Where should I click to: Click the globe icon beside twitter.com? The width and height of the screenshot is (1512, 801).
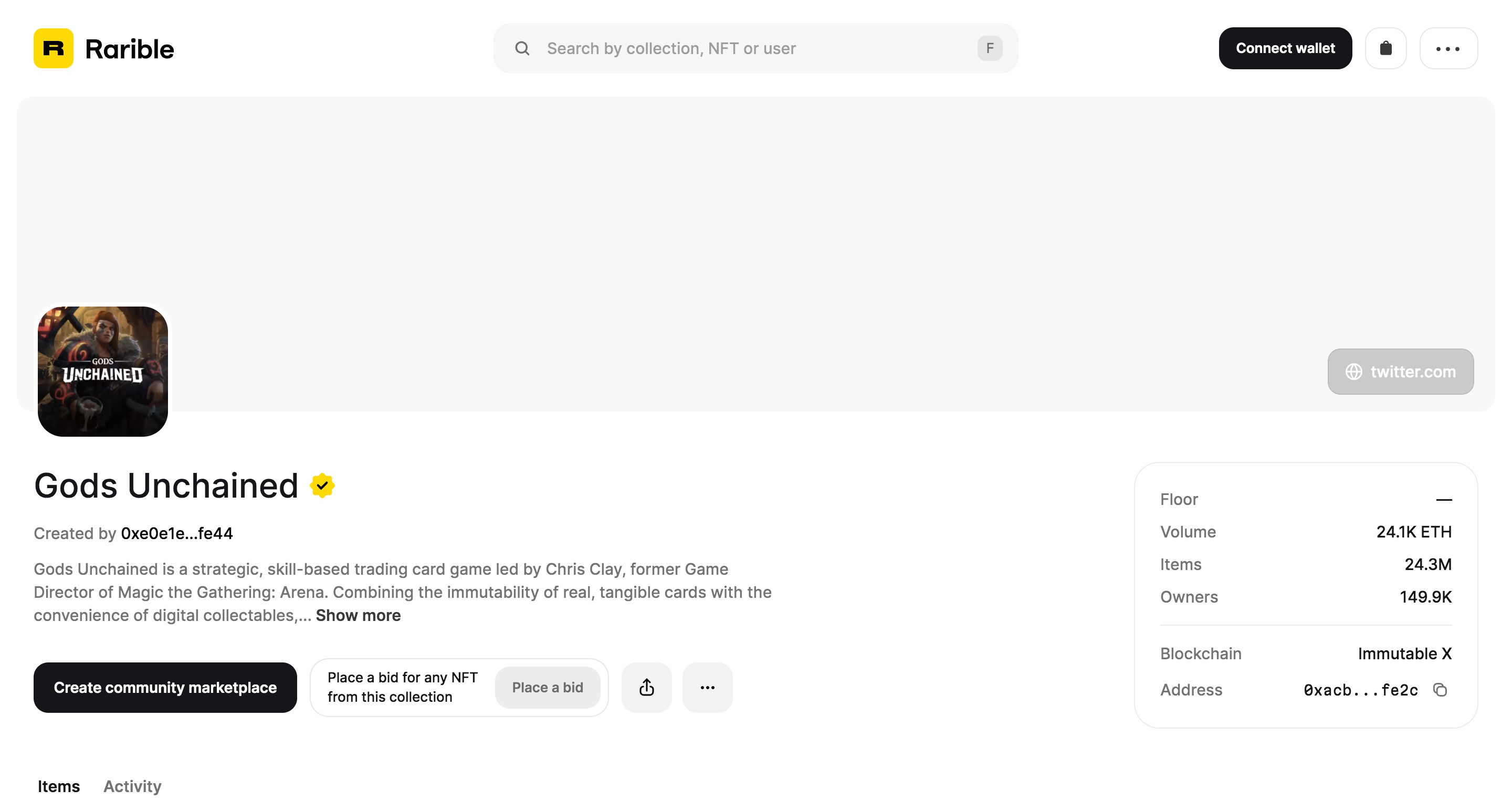pos(1353,372)
